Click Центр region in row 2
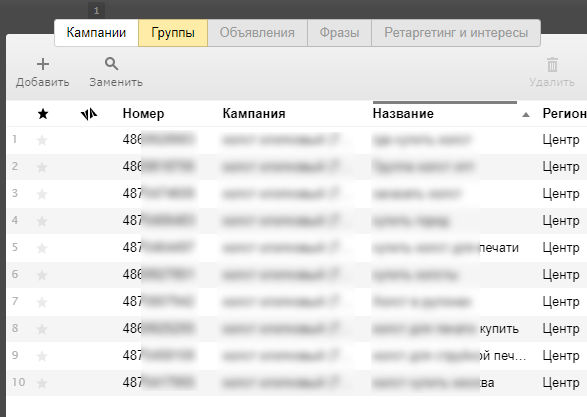 pyautogui.click(x=561, y=167)
